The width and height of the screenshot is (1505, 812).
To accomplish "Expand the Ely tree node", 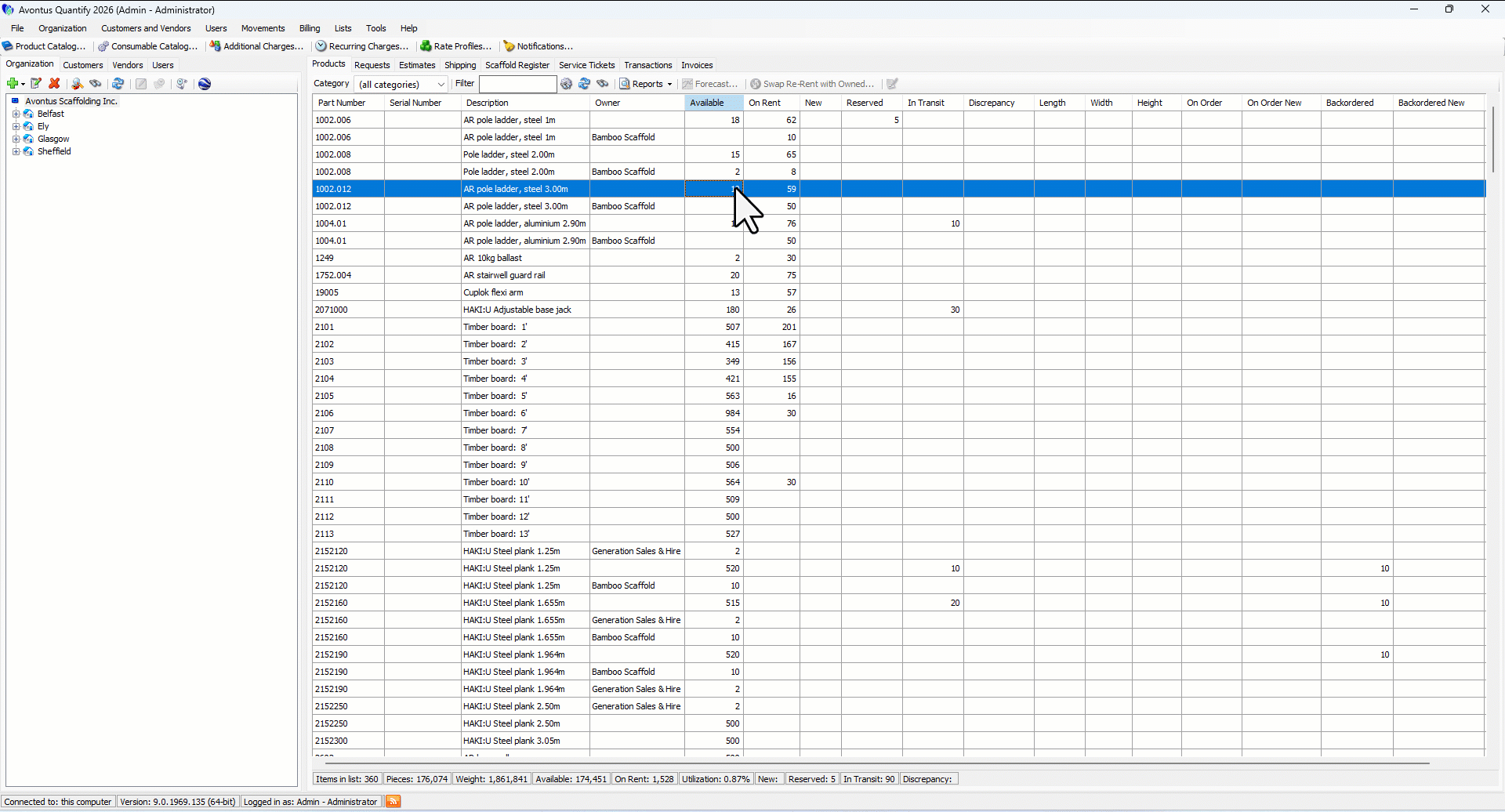I will pyautogui.click(x=16, y=126).
